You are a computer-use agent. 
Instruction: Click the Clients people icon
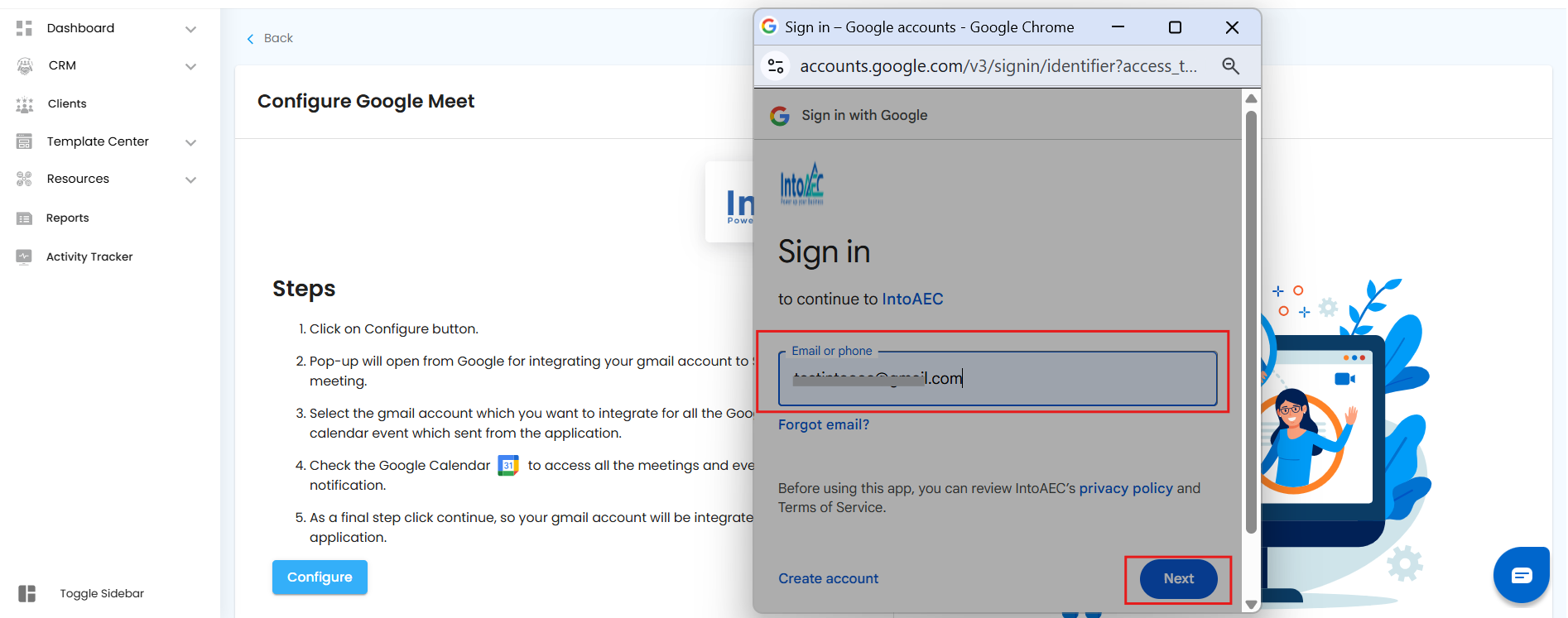point(25,104)
